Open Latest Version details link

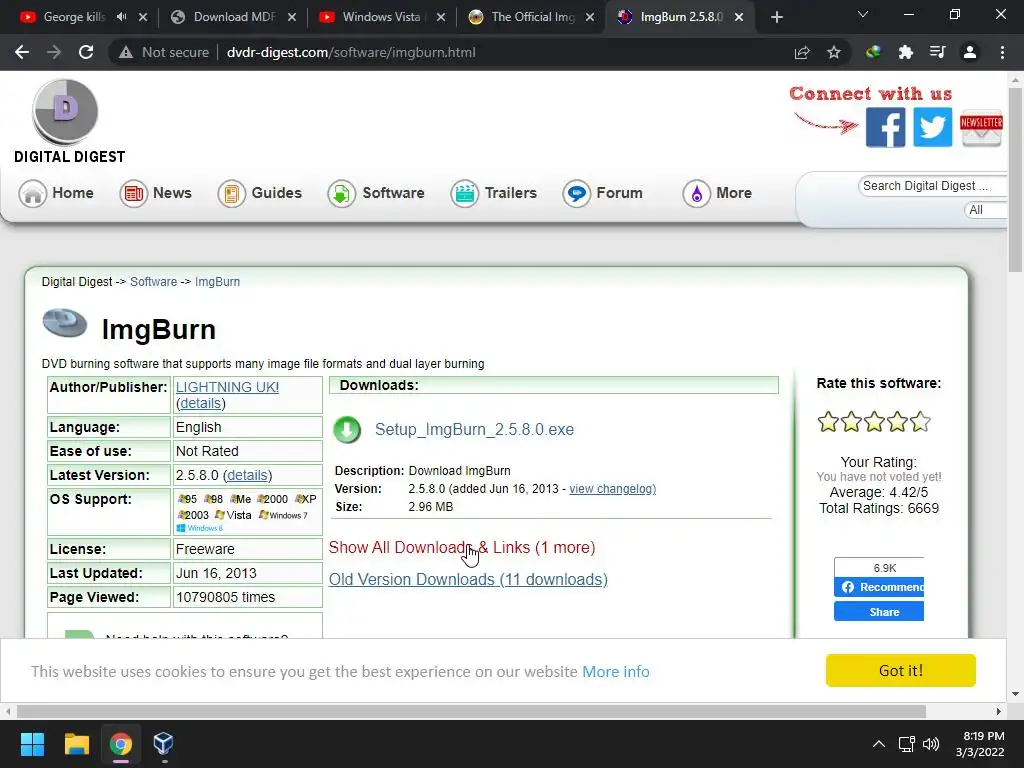248,475
